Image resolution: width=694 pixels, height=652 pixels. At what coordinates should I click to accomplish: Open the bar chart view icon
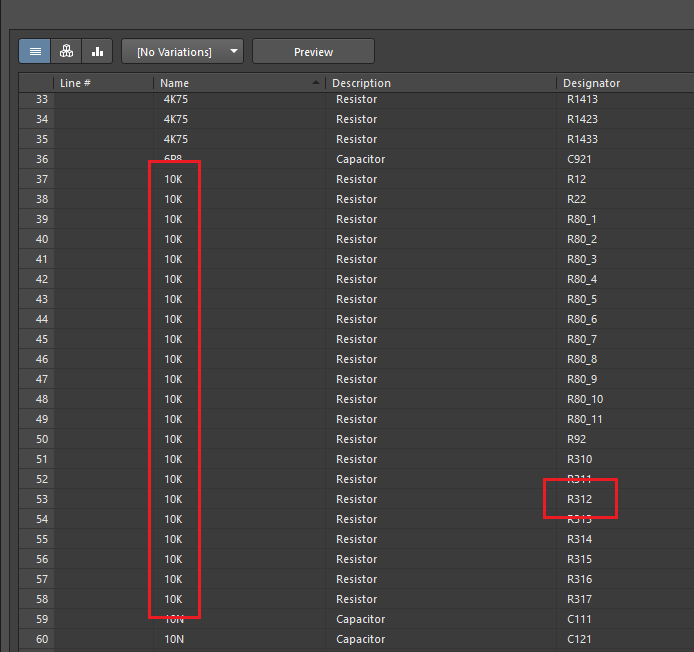pyautogui.click(x=97, y=51)
